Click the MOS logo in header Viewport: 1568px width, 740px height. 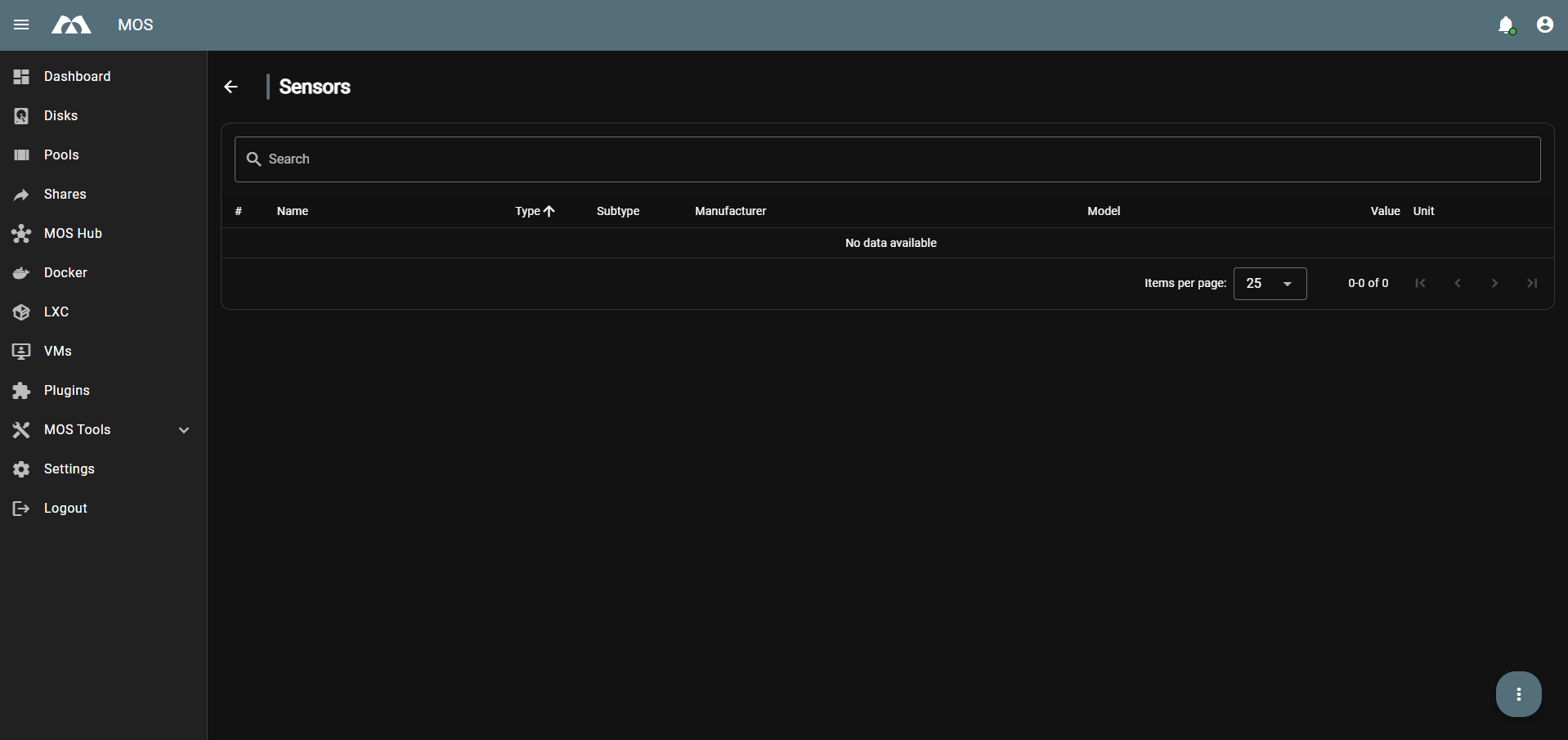(72, 25)
